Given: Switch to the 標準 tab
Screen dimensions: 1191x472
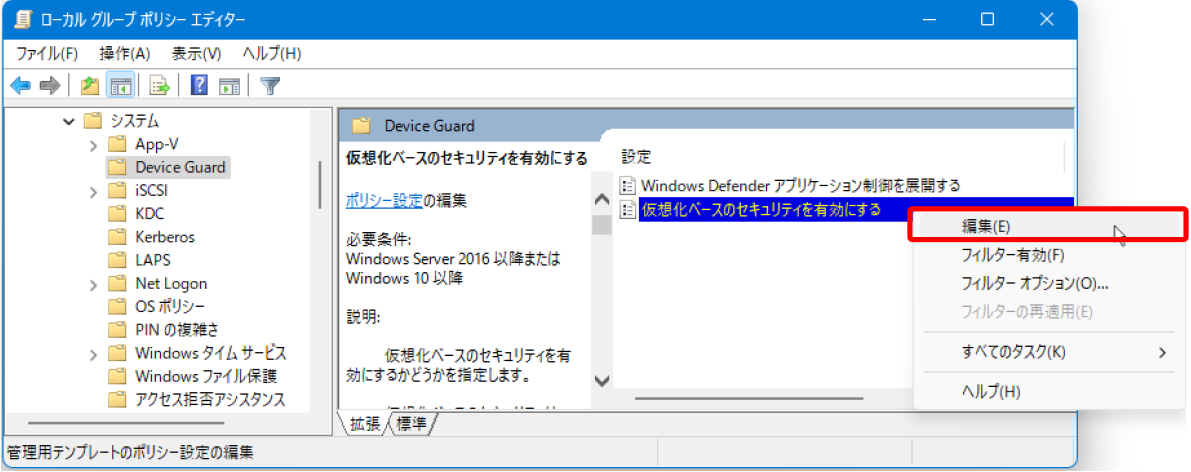Looking at the screenshot, I should click(x=411, y=425).
